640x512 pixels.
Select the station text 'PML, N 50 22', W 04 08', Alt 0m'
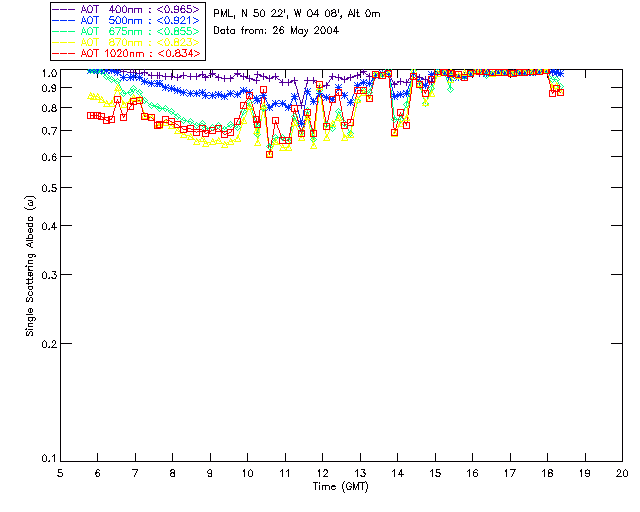tap(297, 14)
